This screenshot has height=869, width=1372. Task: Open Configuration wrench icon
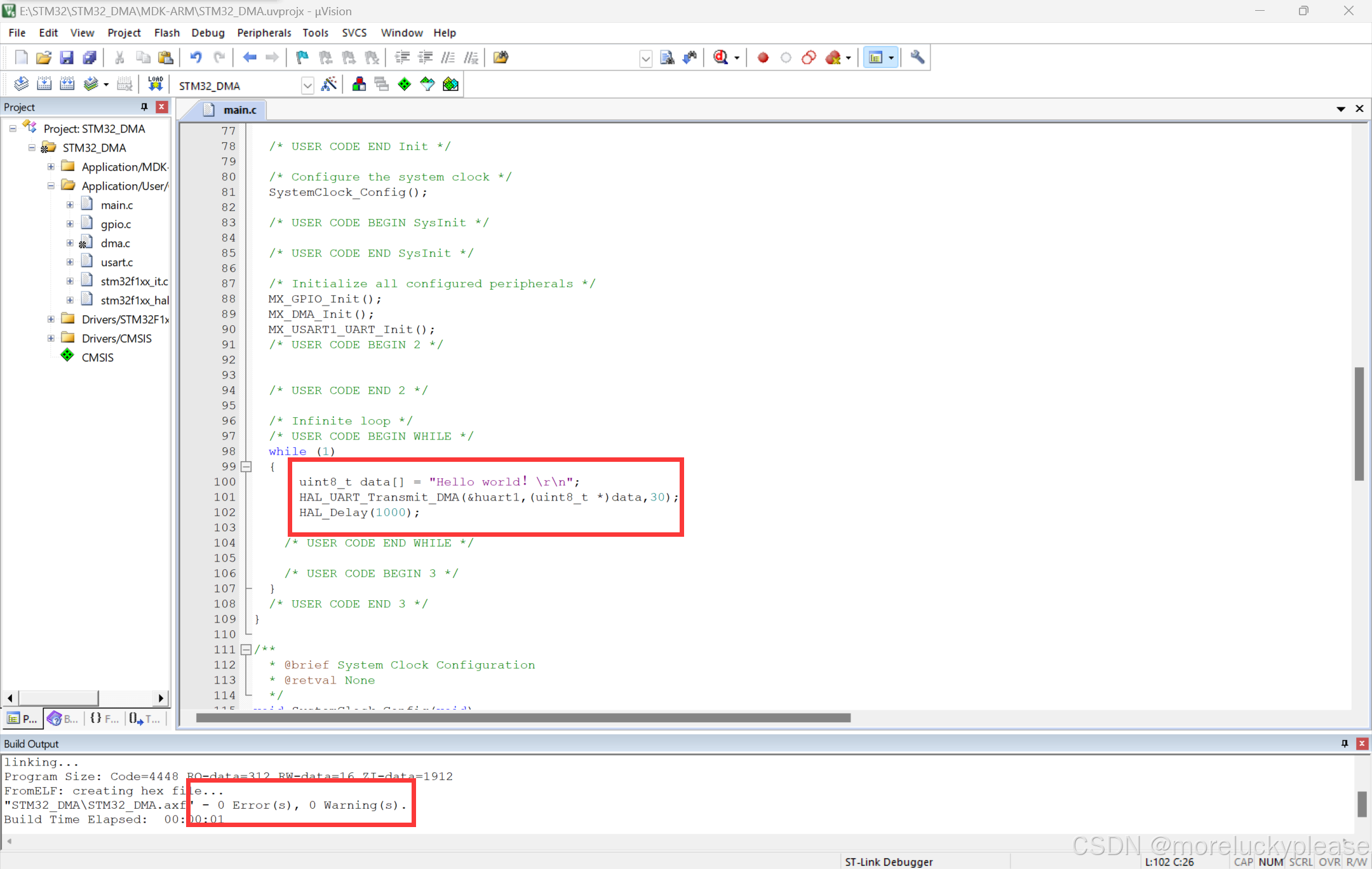point(917,58)
